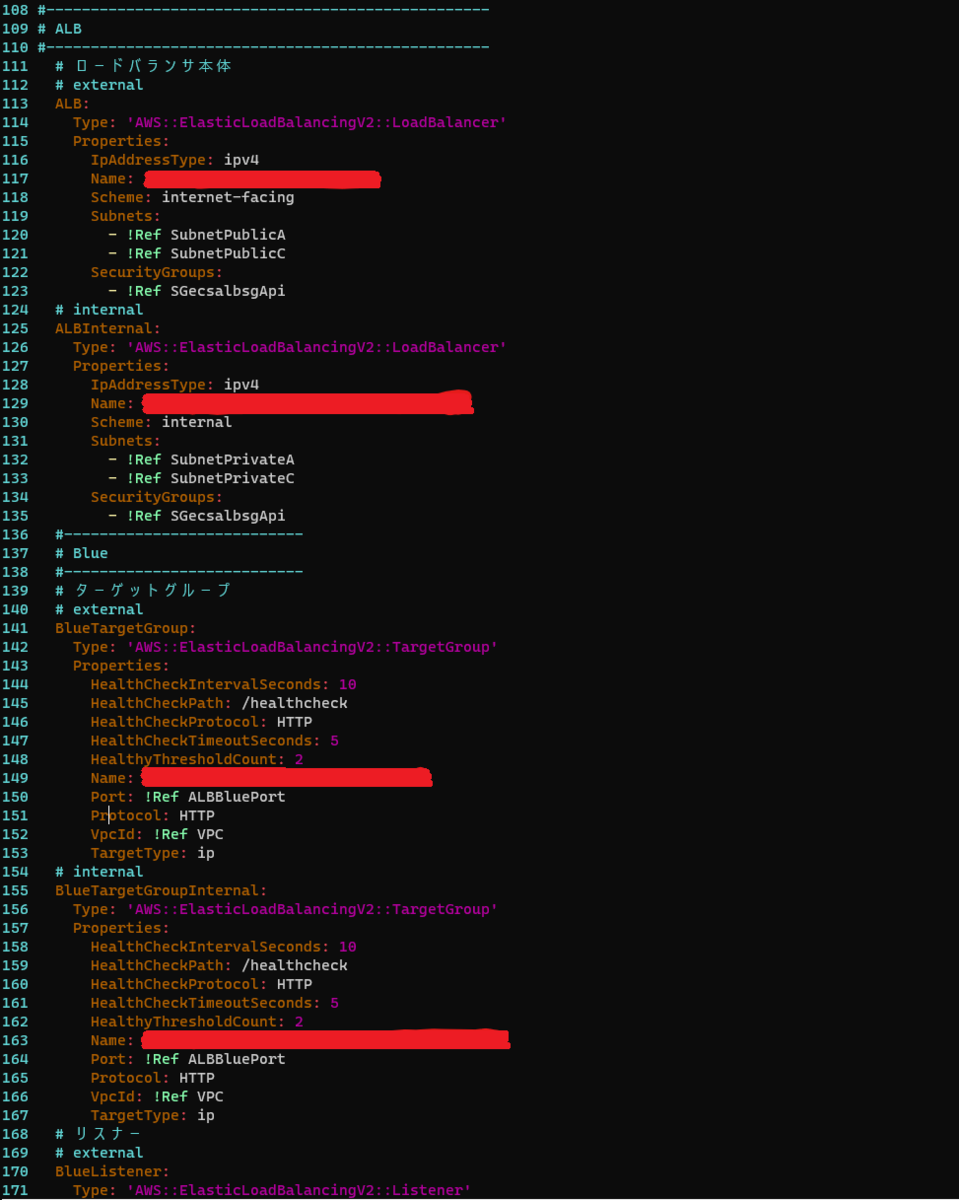The image size is (959, 1200).
Task: Click 'SGecsalbsgApi' reference on line 135
Action: [228, 516]
